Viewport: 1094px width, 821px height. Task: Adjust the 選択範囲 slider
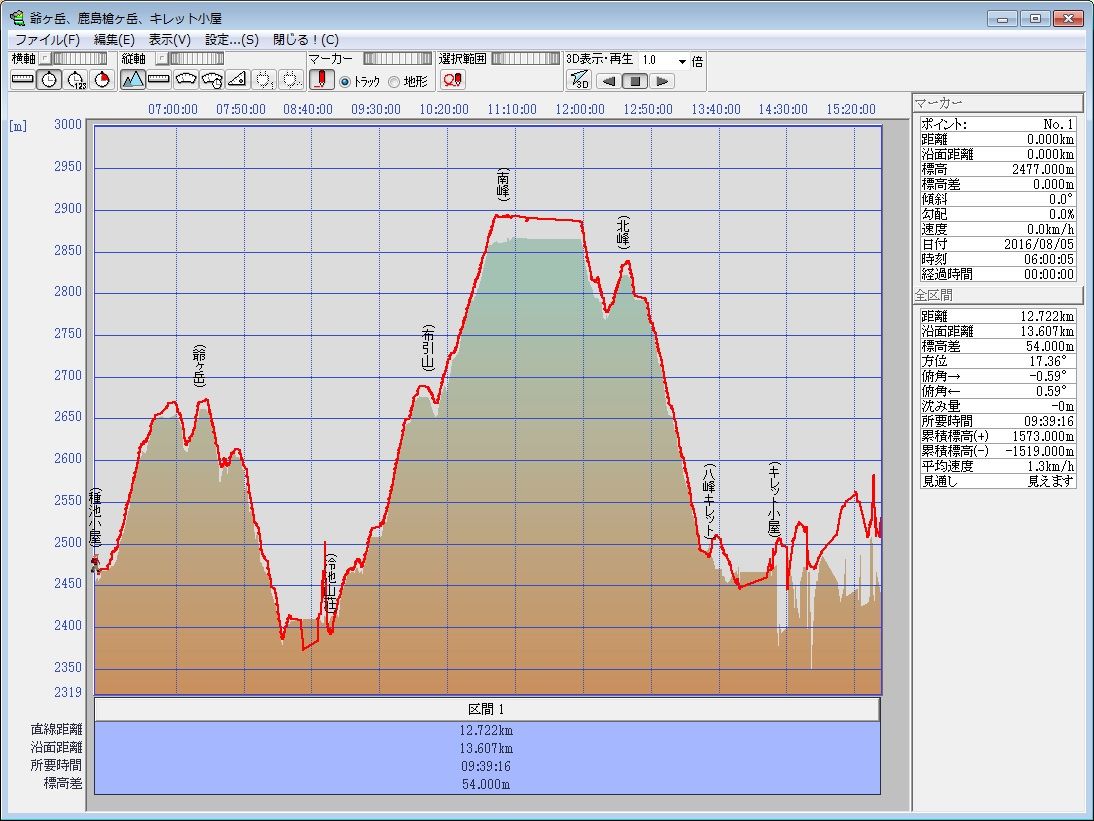coord(525,59)
